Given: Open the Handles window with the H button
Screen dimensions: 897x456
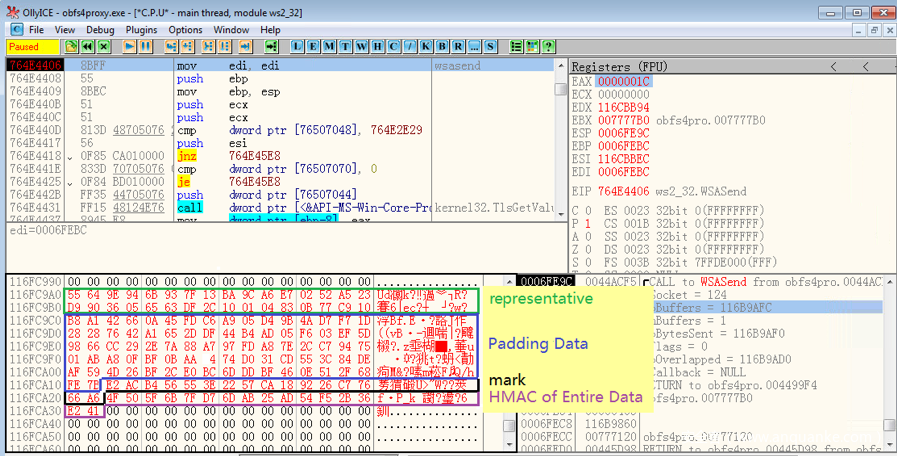Looking at the screenshot, I should pyautogui.click(x=379, y=46).
